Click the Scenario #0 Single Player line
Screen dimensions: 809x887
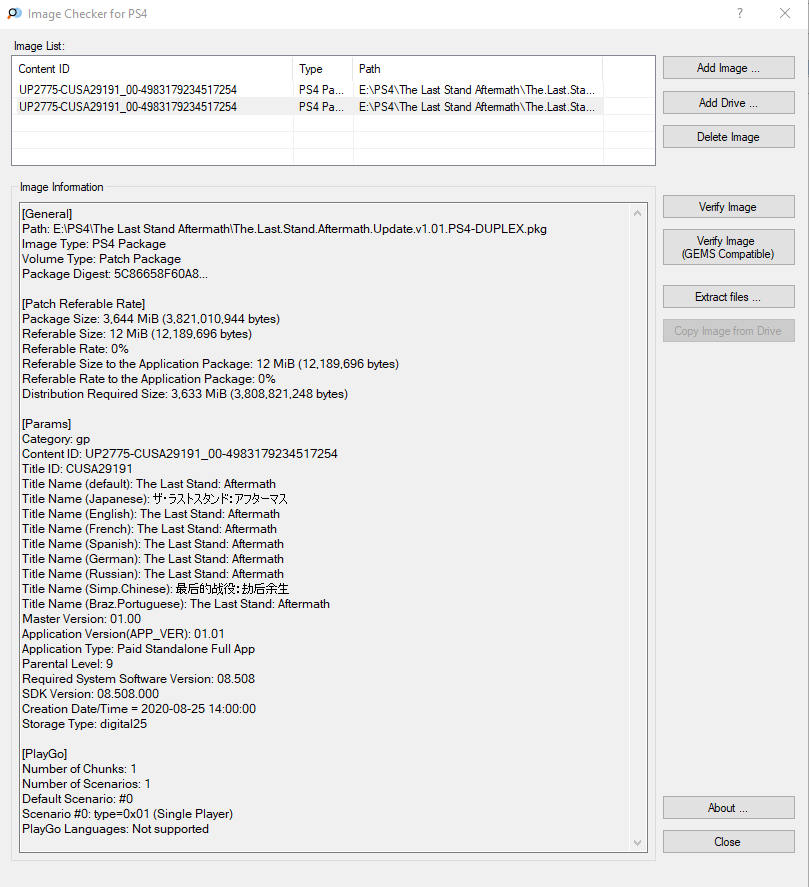pos(127,814)
